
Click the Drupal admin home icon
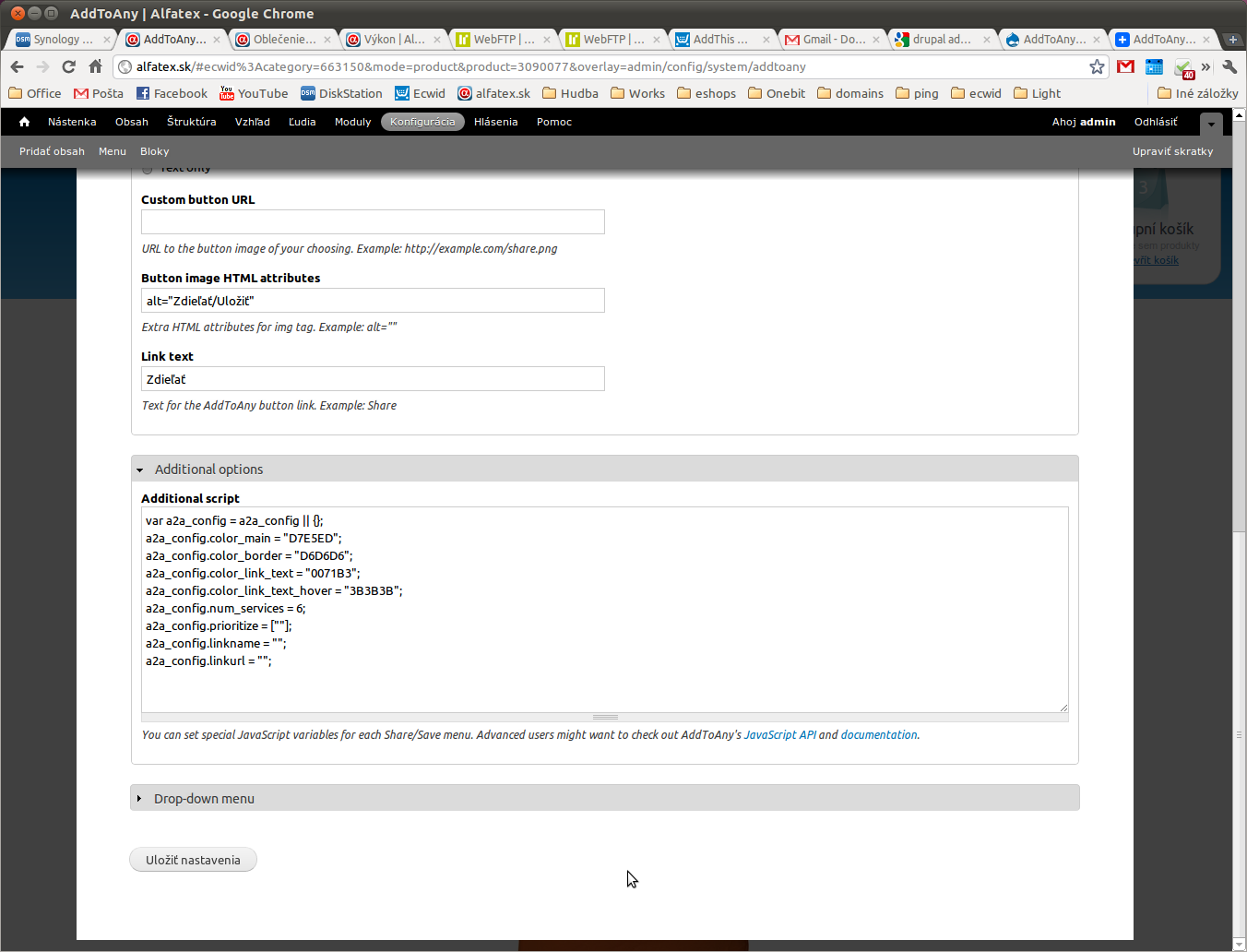[x=25, y=122]
